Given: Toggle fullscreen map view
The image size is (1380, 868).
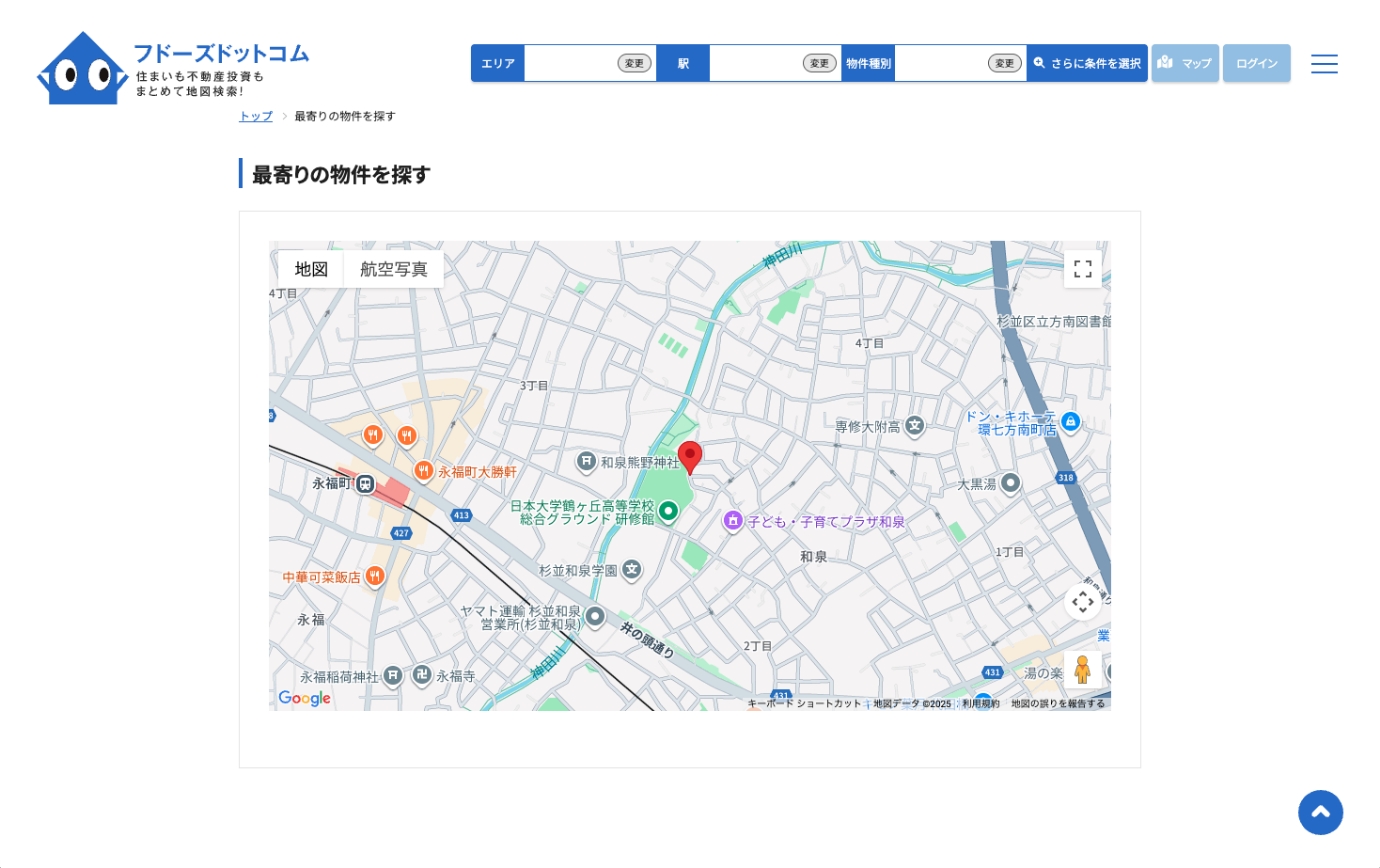Looking at the screenshot, I should click(1082, 268).
